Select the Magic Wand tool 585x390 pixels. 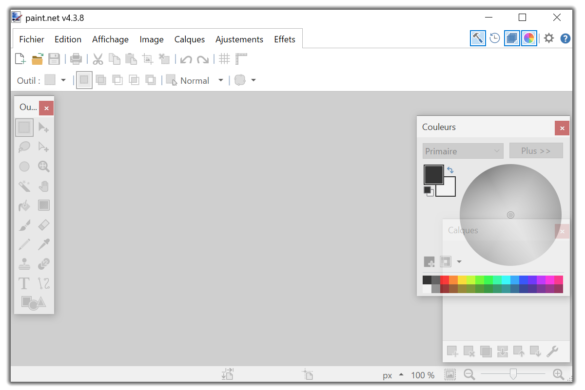(x=24, y=186)
